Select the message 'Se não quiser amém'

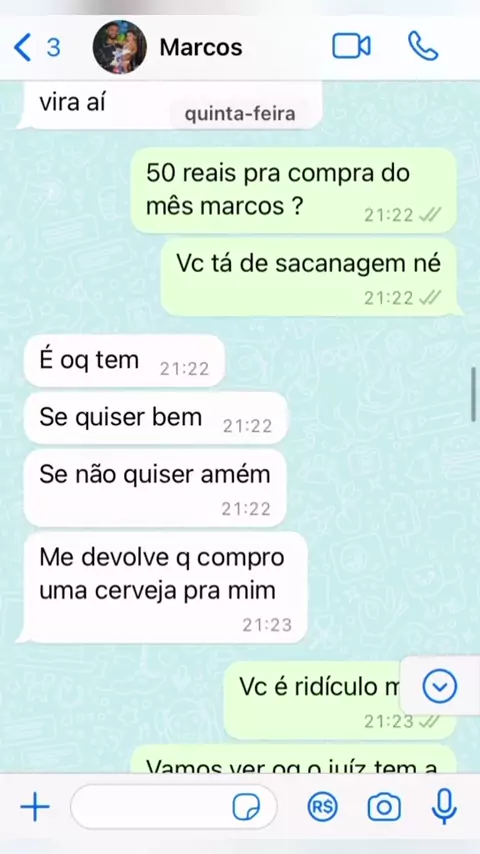(155, 488)
